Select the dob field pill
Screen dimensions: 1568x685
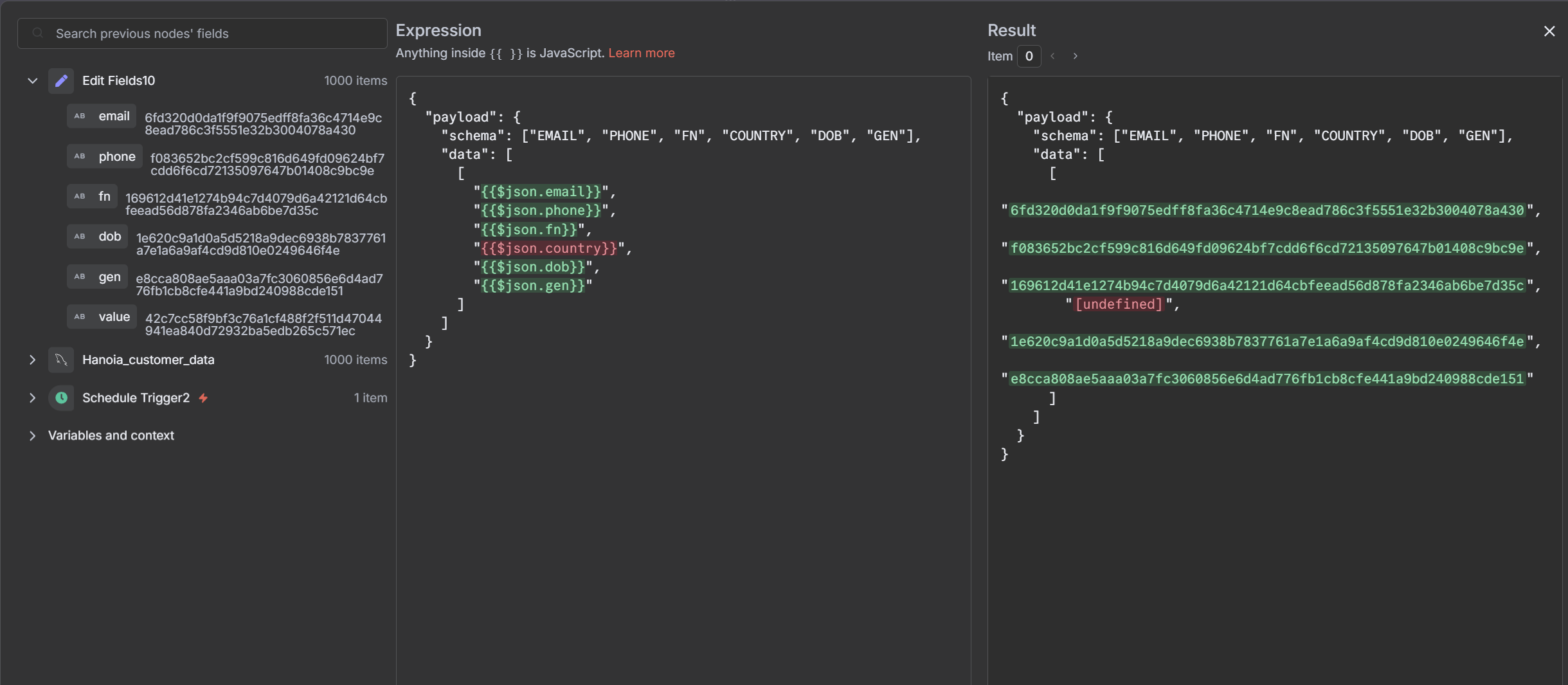[98, 237]
